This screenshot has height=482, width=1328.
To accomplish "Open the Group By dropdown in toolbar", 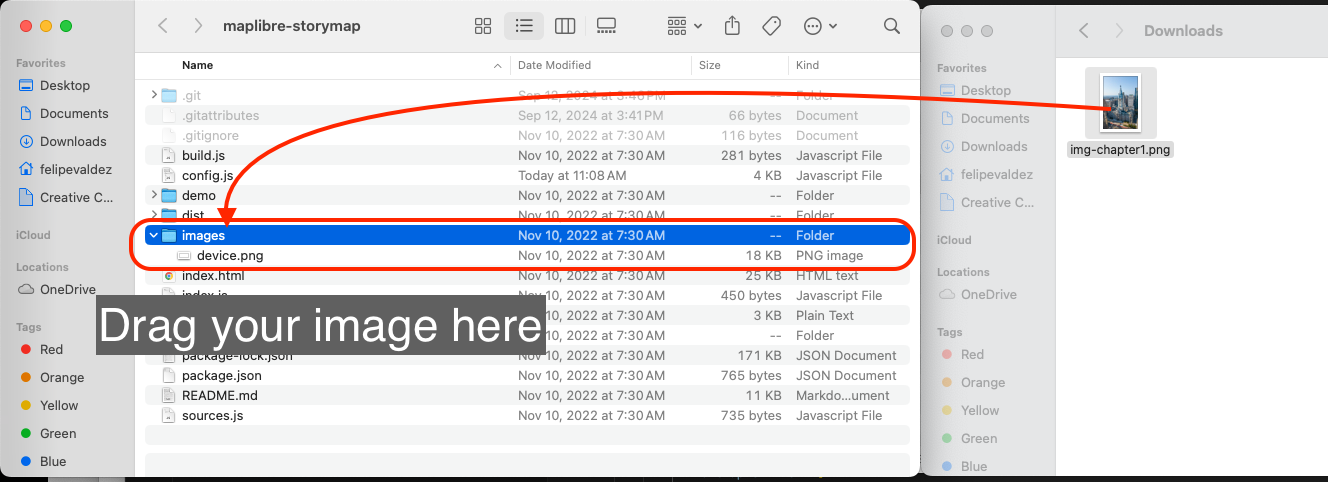I will pyautogui.click(x=685, y=26).
